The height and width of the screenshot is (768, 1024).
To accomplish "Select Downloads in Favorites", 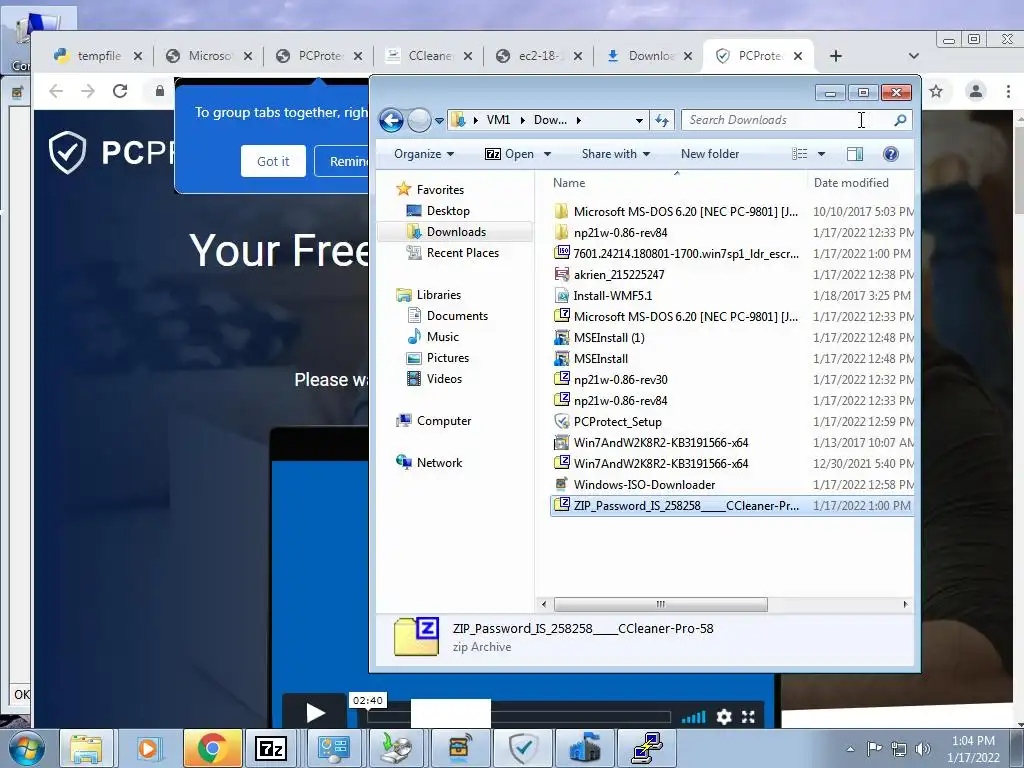I will click(456, 232).
